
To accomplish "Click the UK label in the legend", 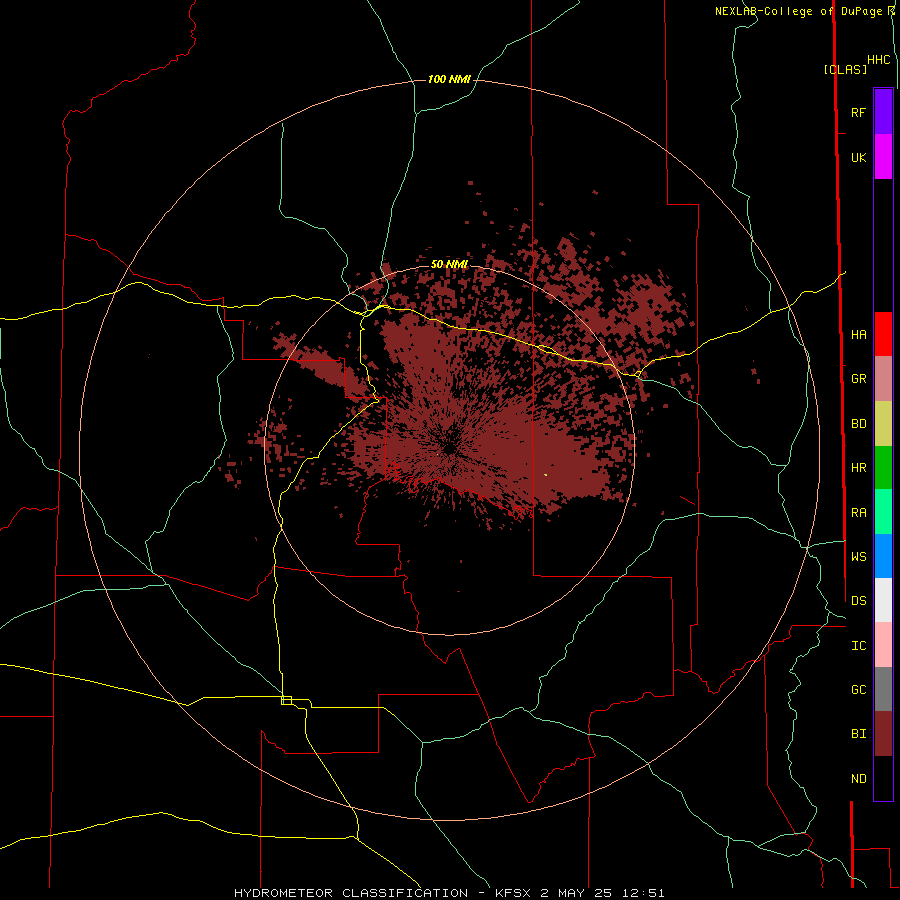I will click(858, 158).
